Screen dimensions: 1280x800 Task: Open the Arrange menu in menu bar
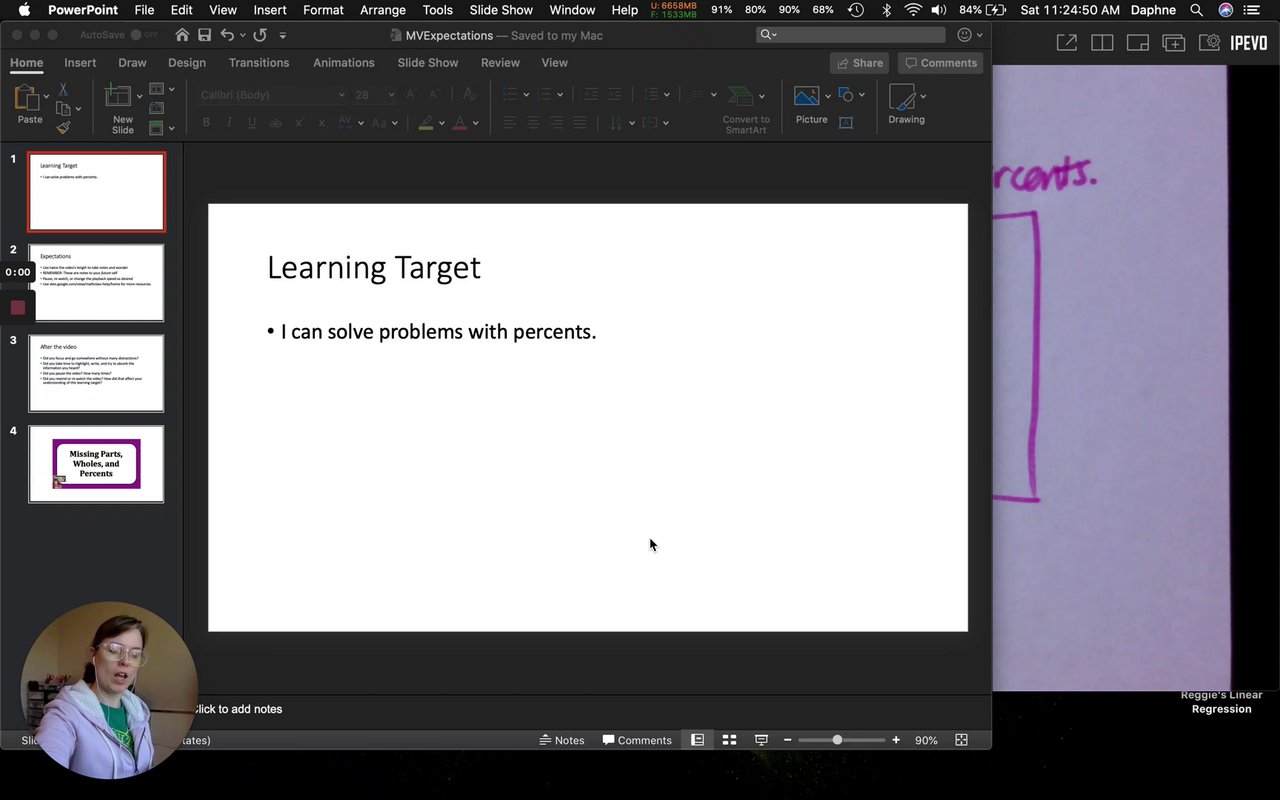pos(383,10)
